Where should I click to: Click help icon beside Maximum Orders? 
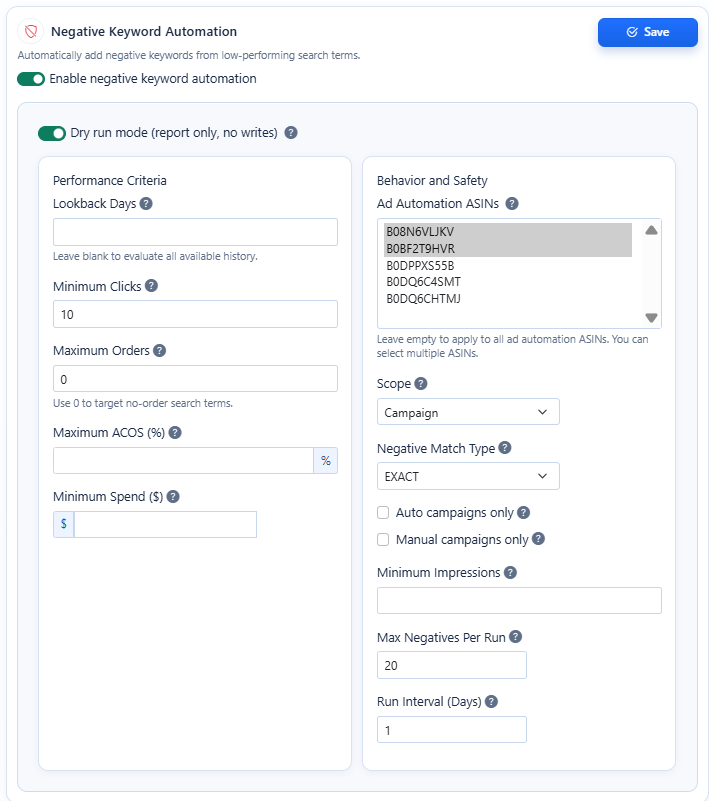pyautogui.click(x=159, y=351)
